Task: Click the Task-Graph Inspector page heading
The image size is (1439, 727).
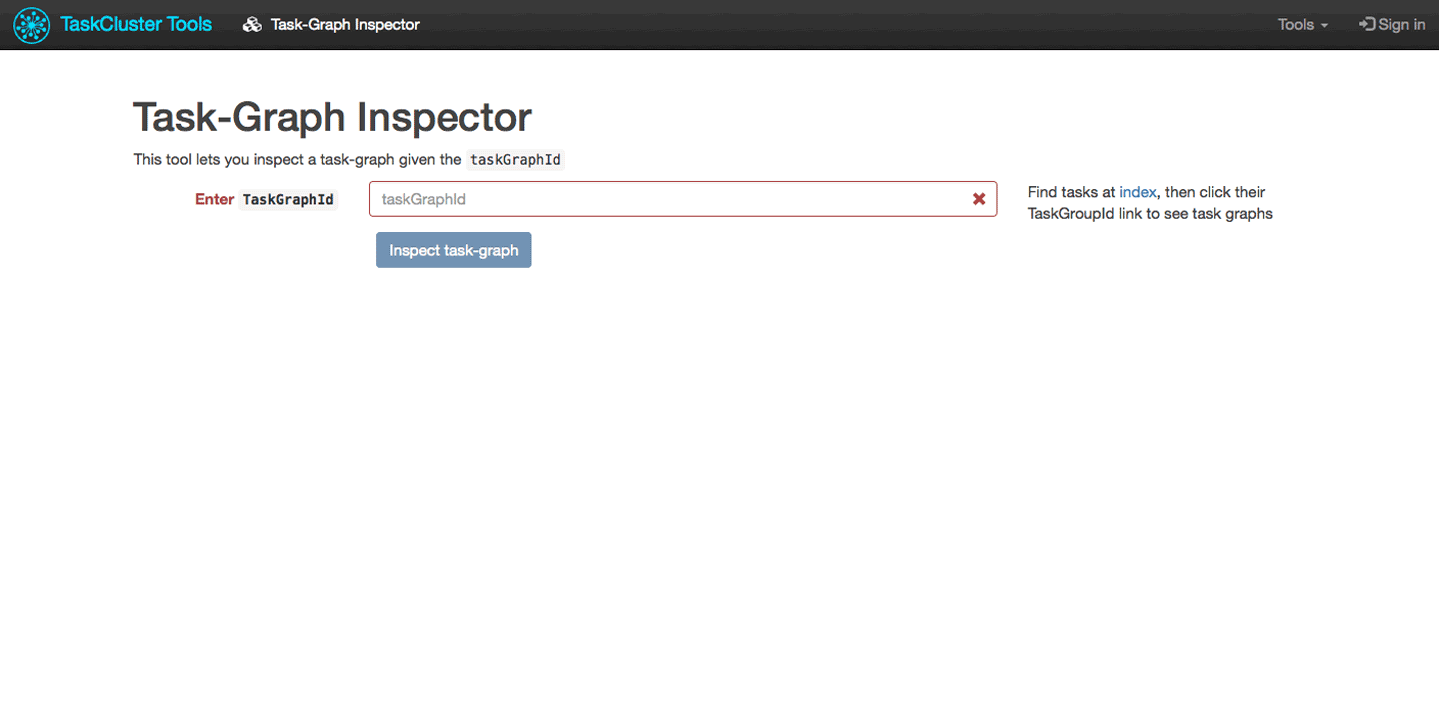Action: point(332,117)
